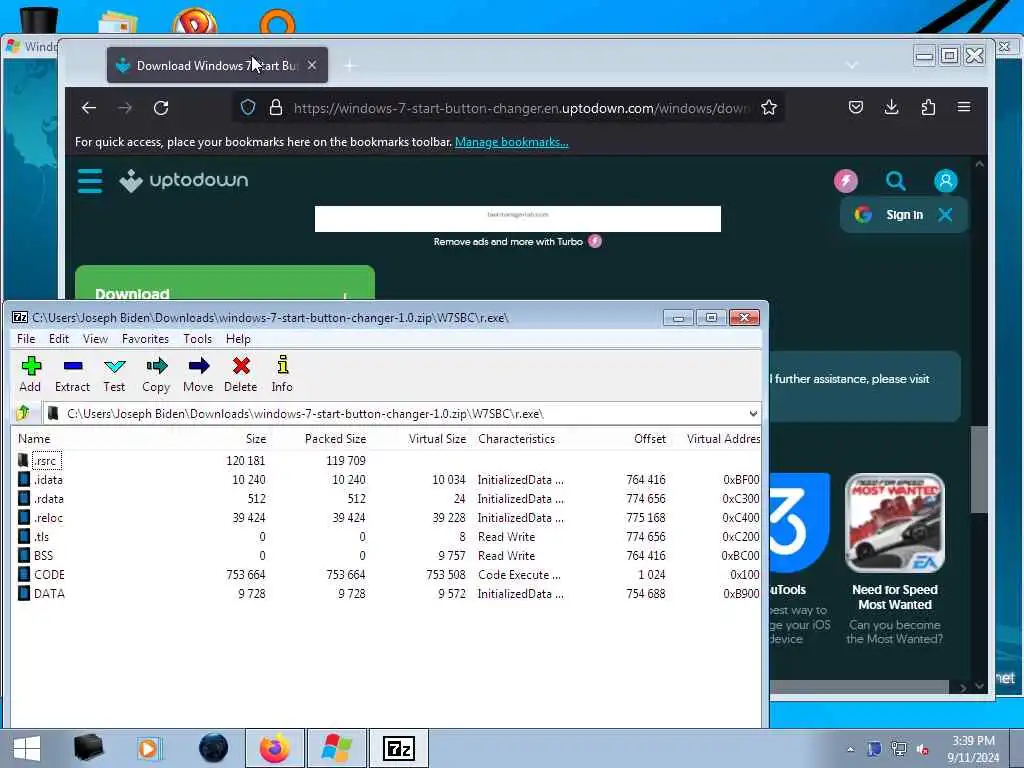Screen dimensions: 1024x768
Task: Dismiss the Sign in popup
Action: 945,214
